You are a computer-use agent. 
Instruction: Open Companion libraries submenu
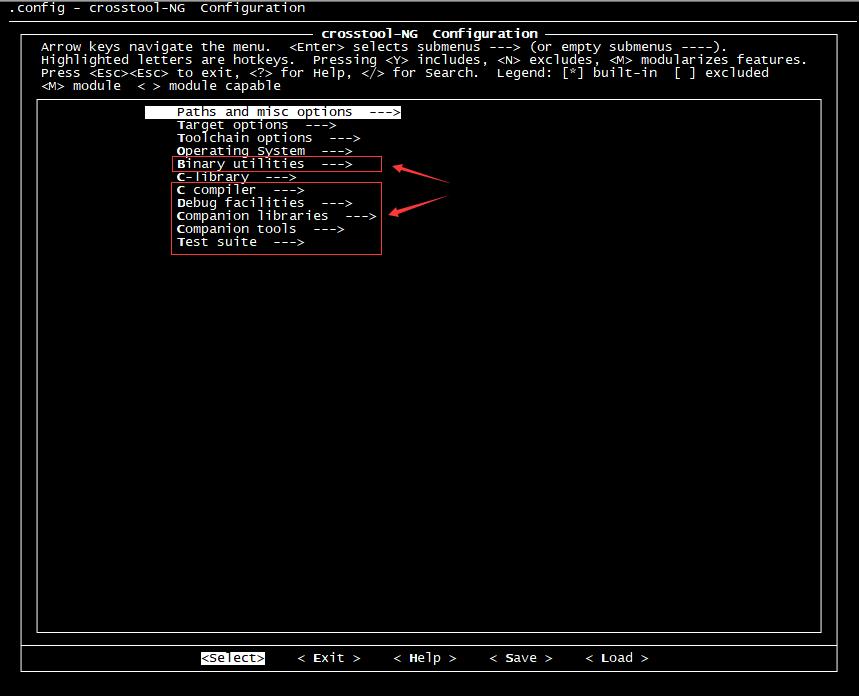(277, 216)
